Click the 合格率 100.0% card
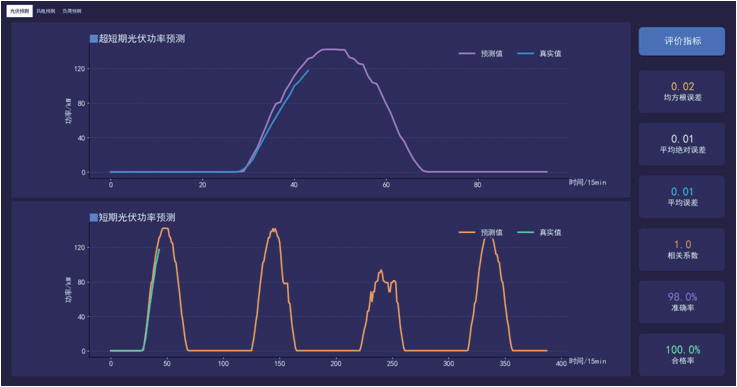 click(682, 355)
